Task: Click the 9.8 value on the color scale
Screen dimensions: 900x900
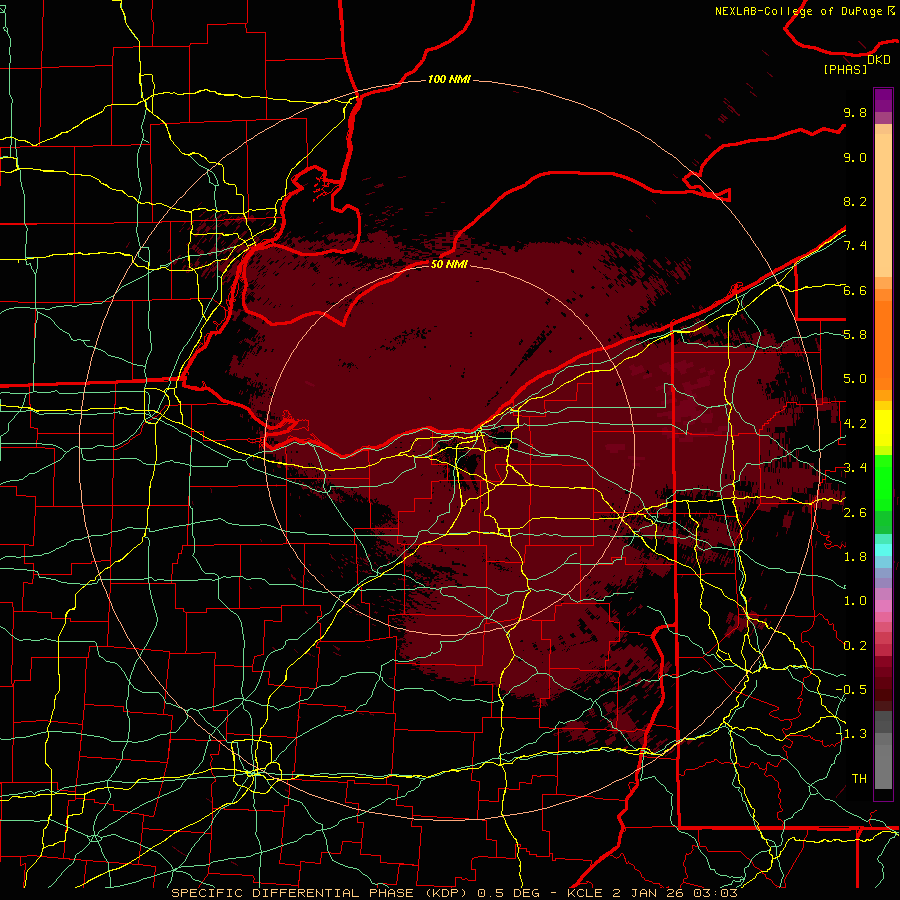Action: pyautogui.click(x=855, y=112)
